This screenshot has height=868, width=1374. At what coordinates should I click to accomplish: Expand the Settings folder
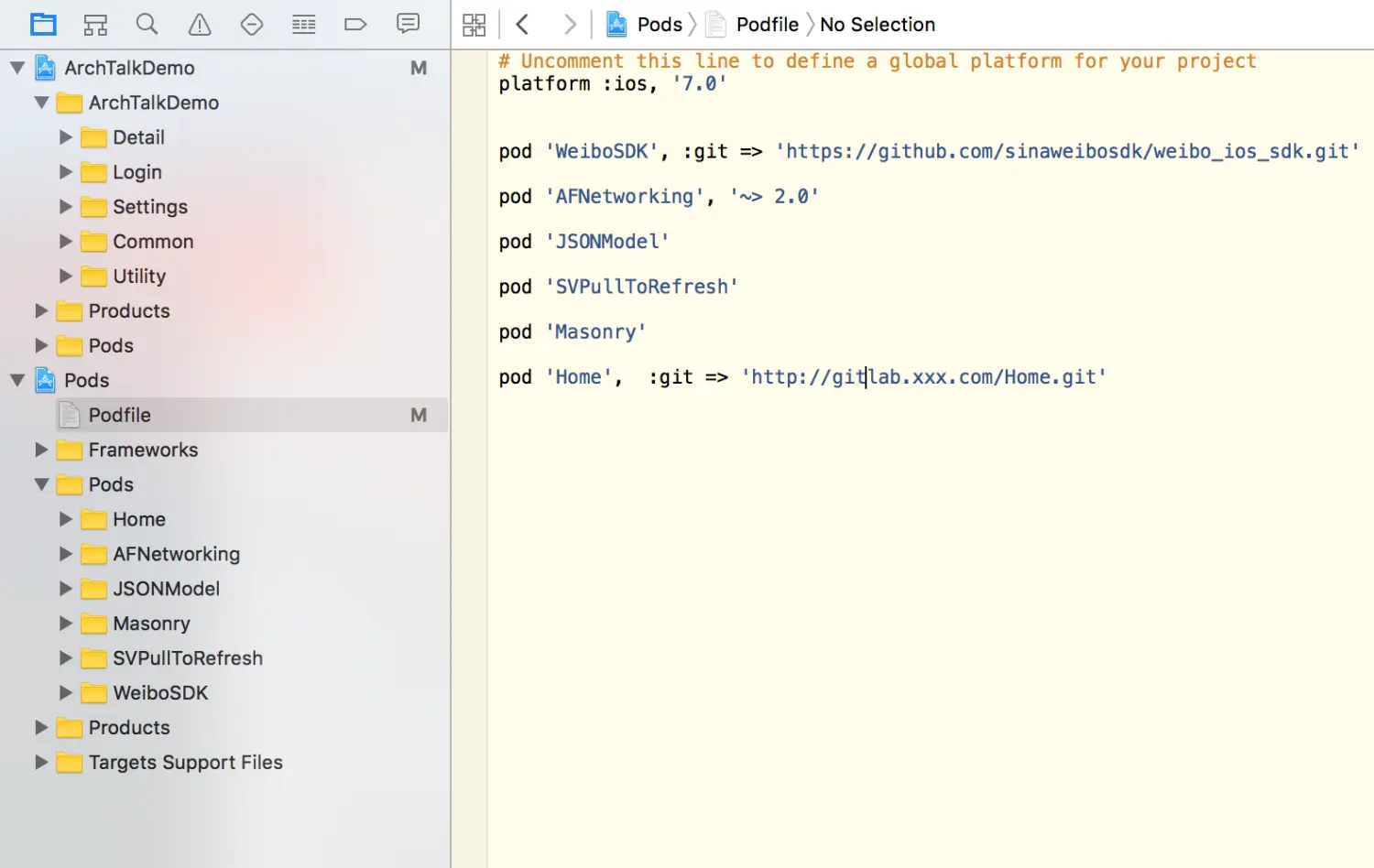pyautogui.click(x=66, y=207)
